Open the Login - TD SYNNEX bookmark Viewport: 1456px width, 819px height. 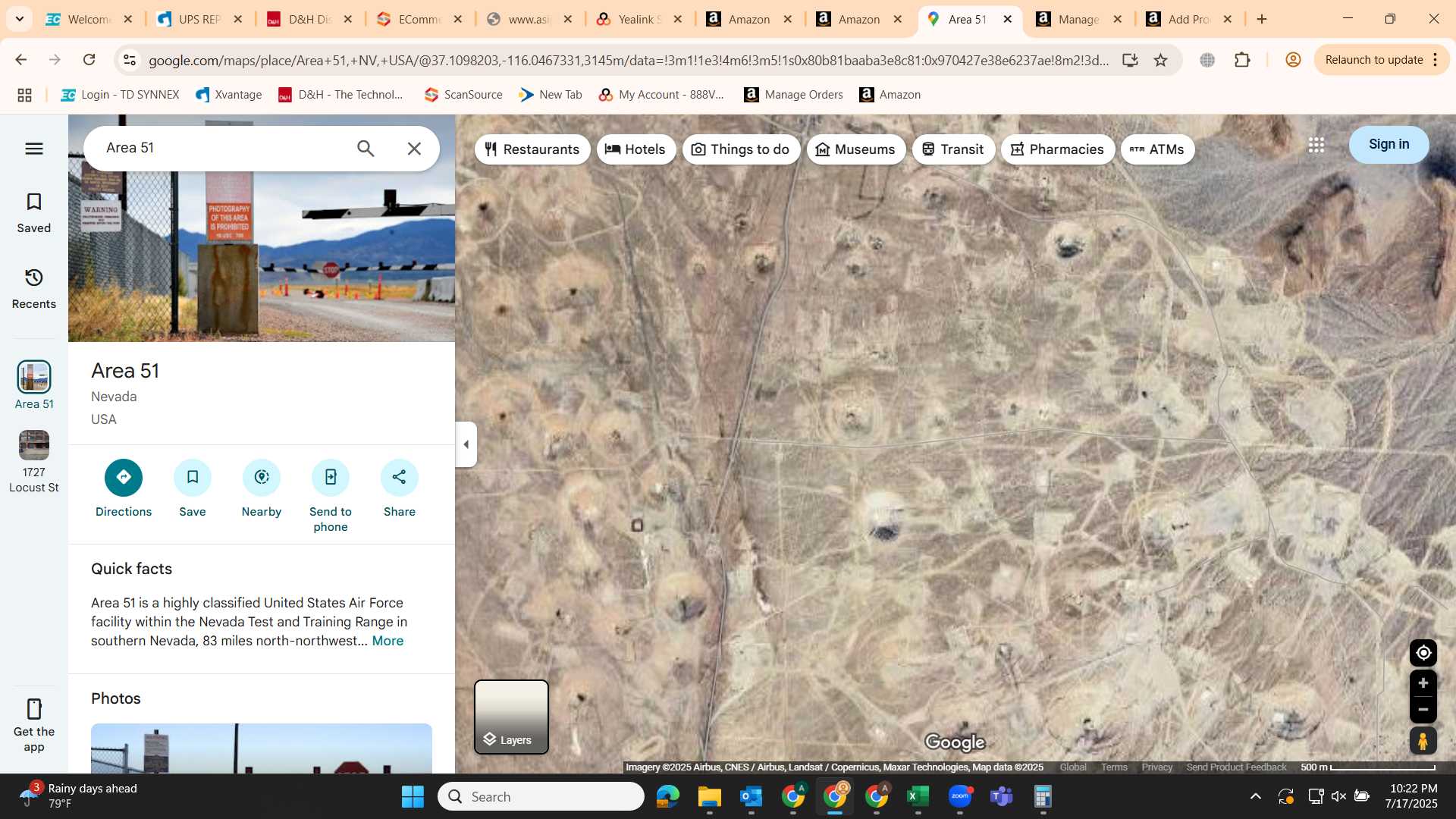120,95
